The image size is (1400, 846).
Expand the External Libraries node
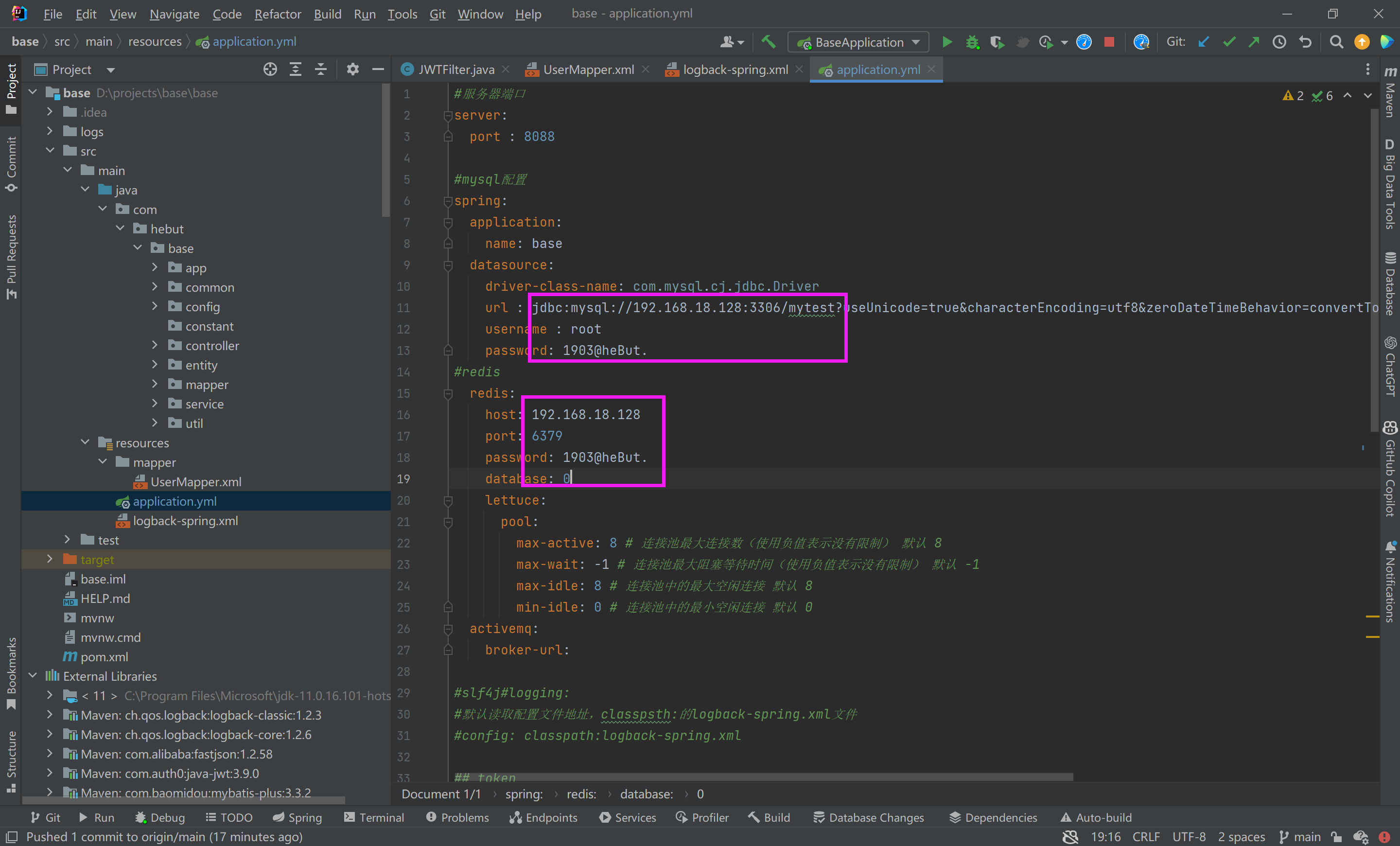[x=33, y=675]
